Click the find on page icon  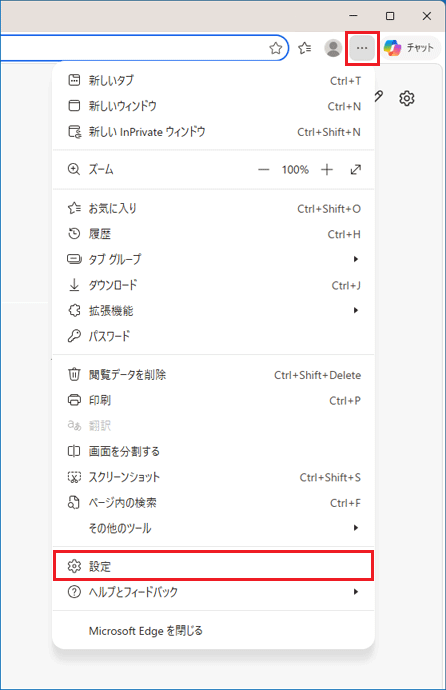[74, 502]
